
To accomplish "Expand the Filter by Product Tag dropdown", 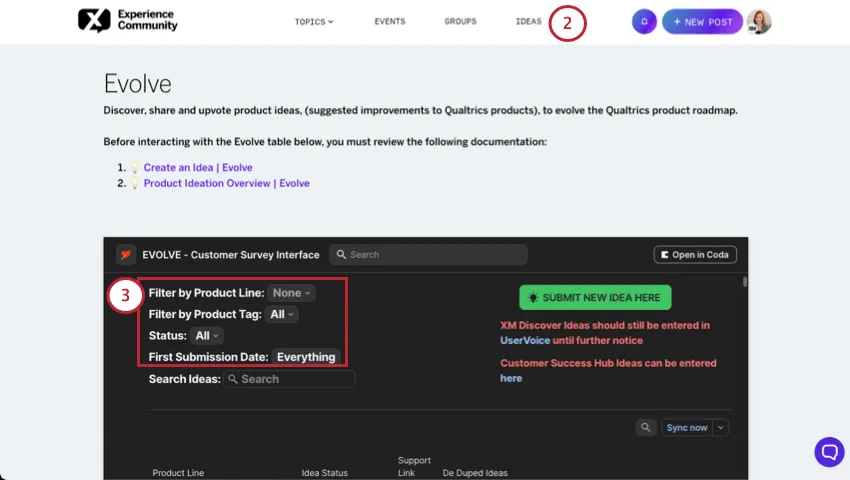I will [283, 314].
